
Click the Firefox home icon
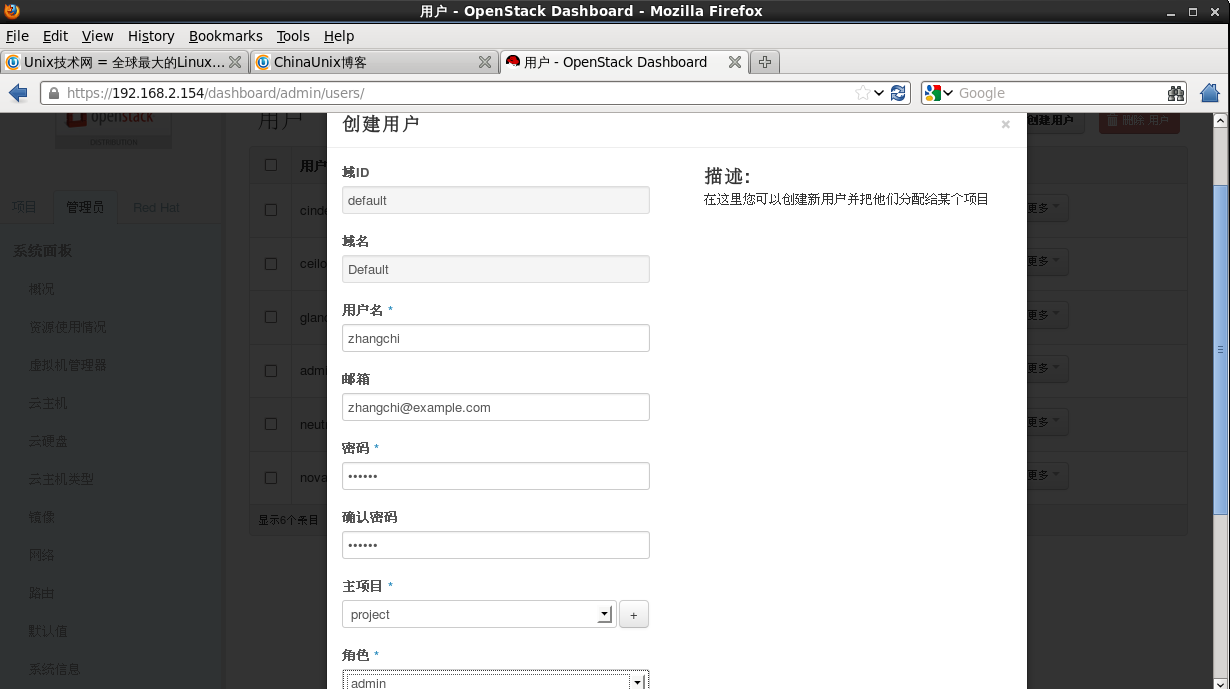(x=1209, y=92)
